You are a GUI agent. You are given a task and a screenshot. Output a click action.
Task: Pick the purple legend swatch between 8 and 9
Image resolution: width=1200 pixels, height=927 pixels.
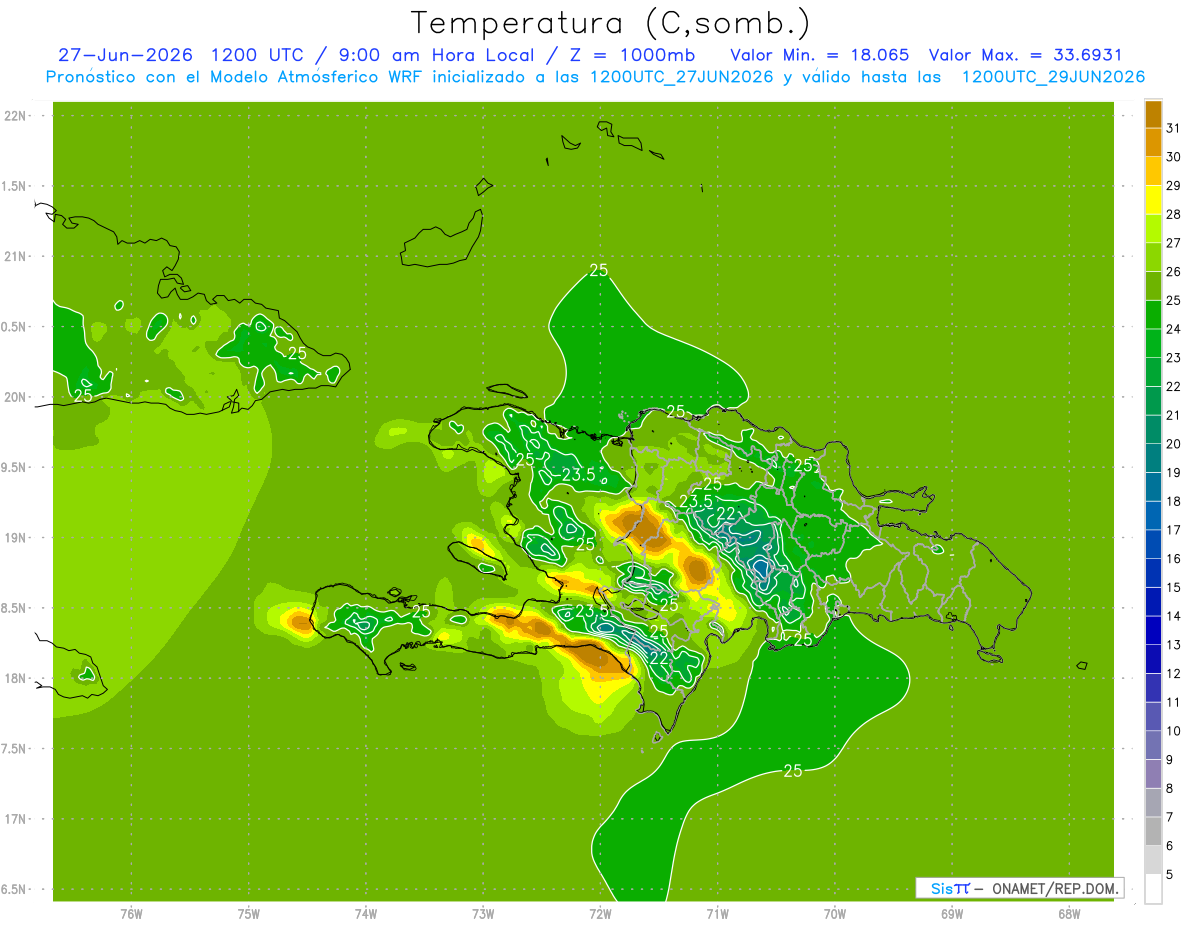(x=1153, y=774)
